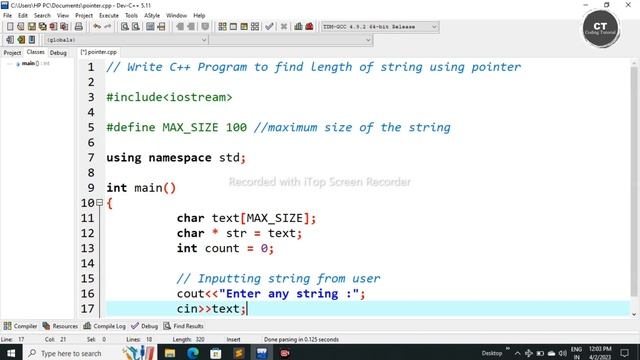Click the Goto Line toolbar icon

pos(161,27)
